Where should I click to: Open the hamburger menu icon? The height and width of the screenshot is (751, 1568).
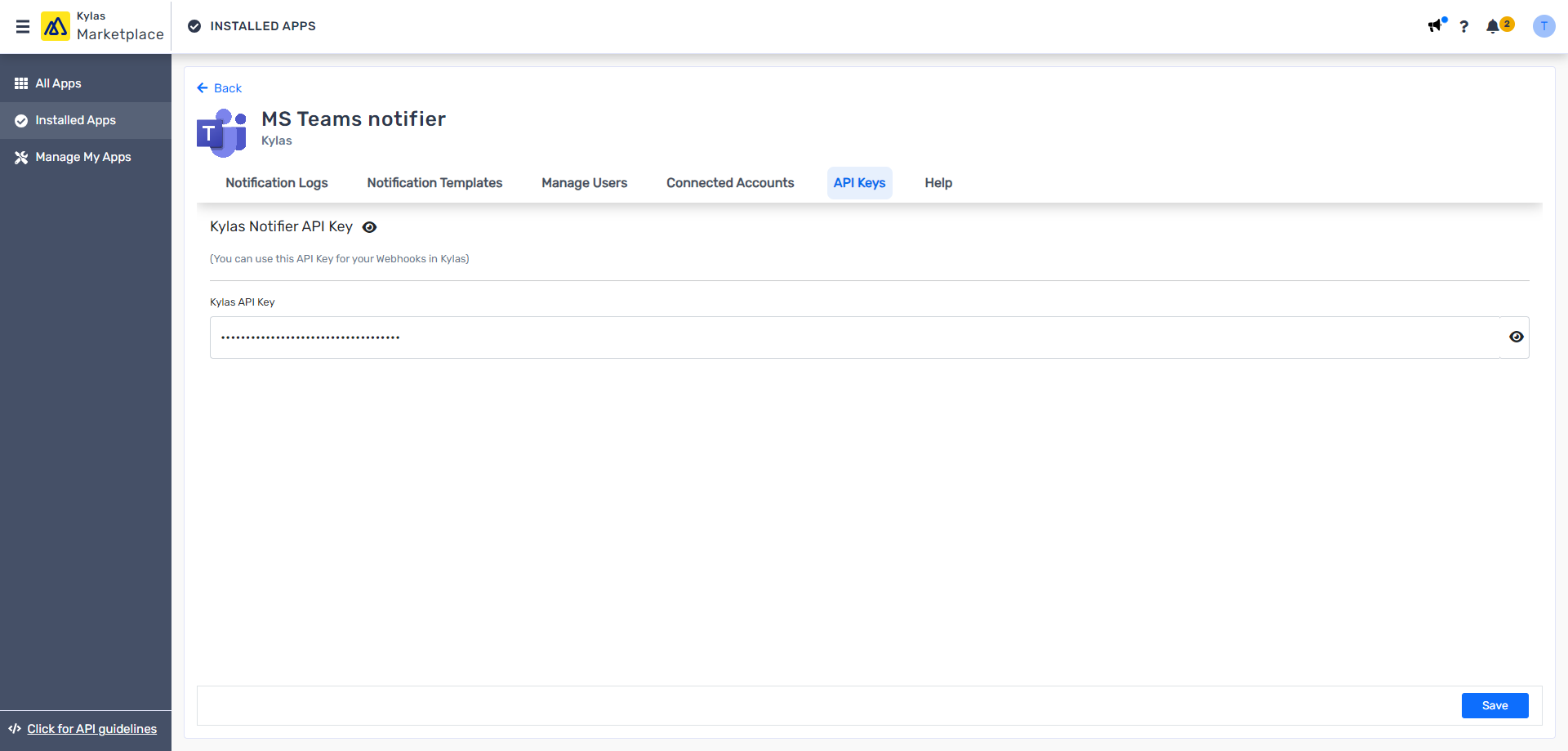(x=23, y=27)
